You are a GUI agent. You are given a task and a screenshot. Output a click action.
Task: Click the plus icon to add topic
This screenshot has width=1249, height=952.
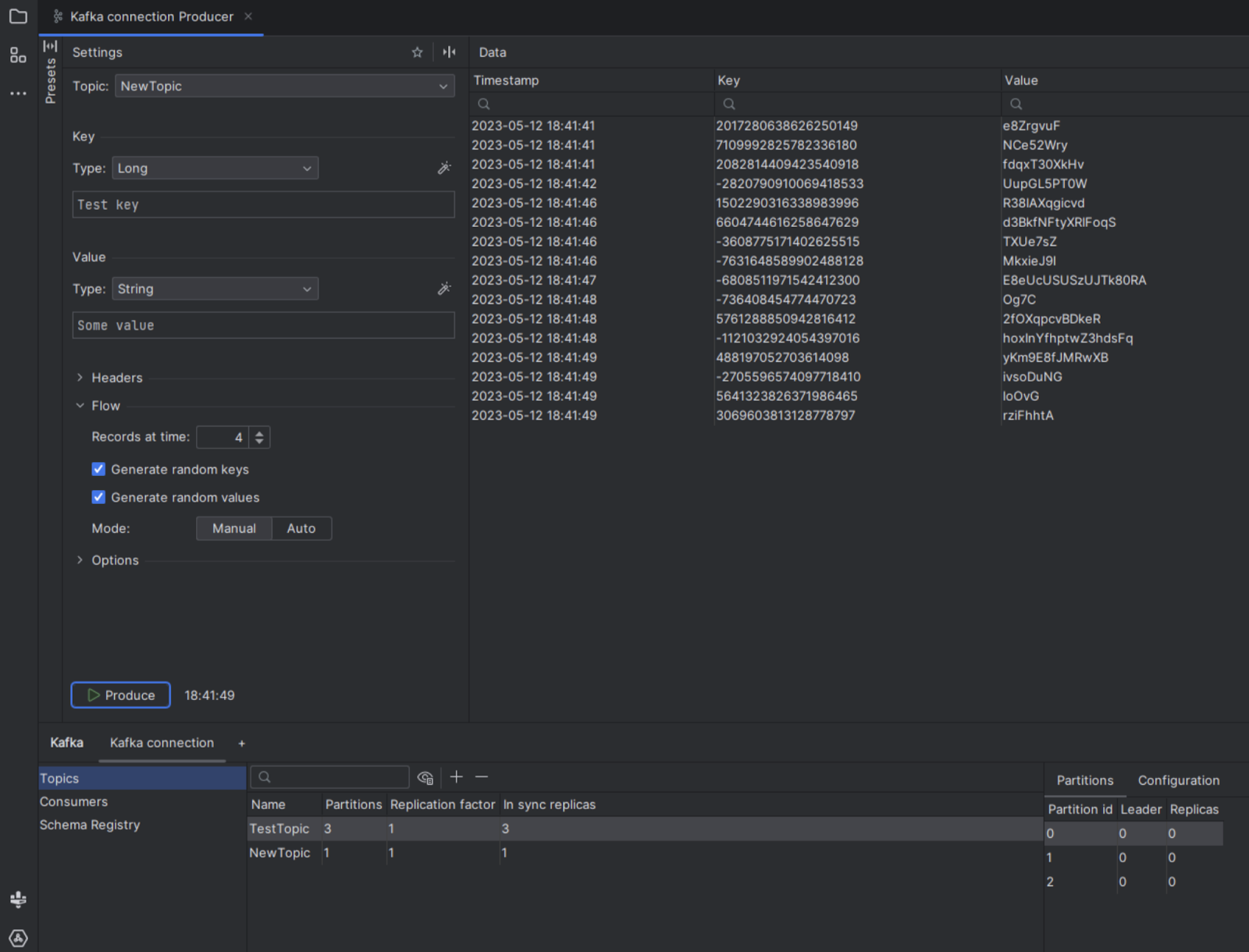(457, 776)
